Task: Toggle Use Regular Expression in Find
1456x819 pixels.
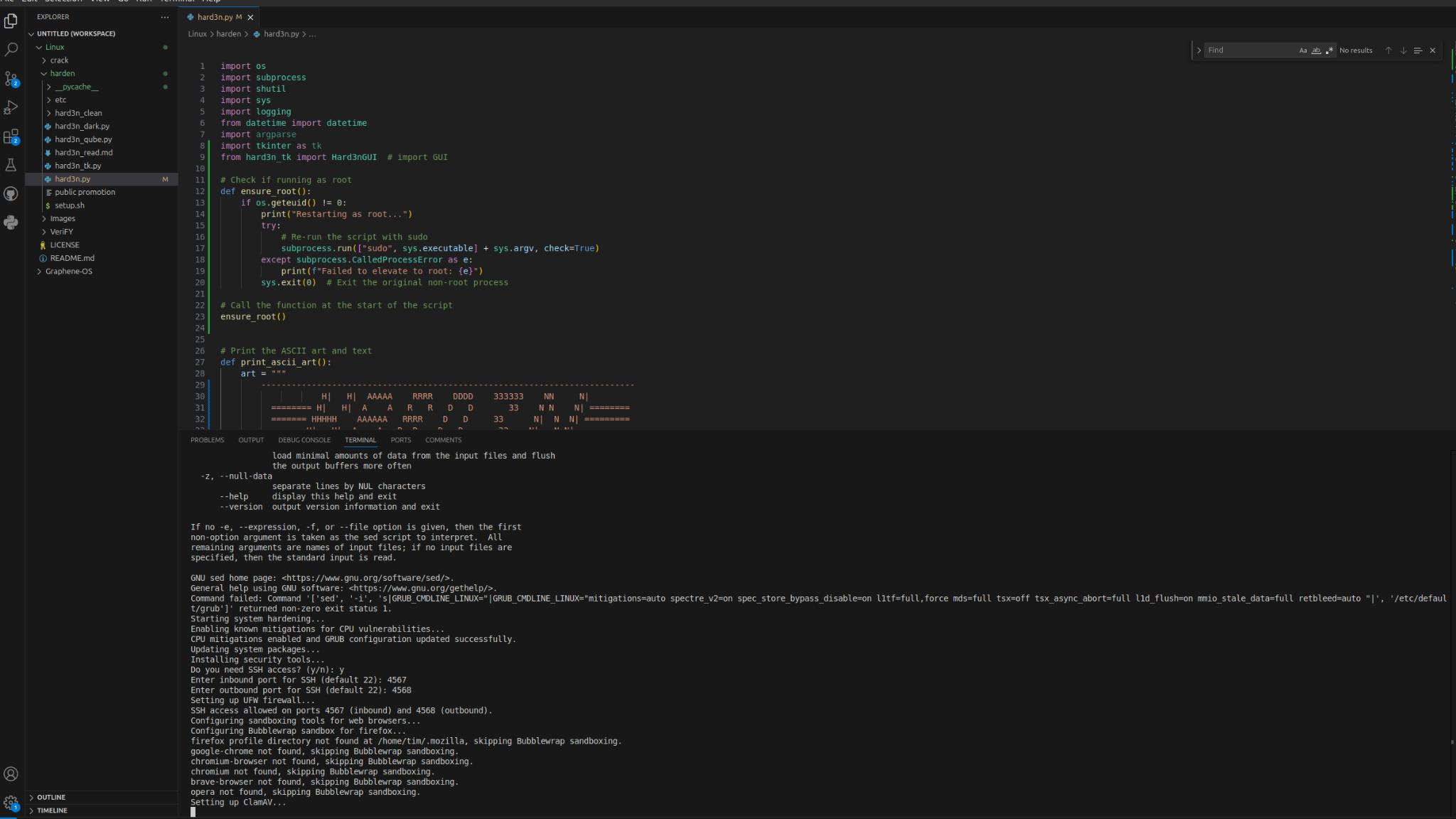Action: (1330, 50)
